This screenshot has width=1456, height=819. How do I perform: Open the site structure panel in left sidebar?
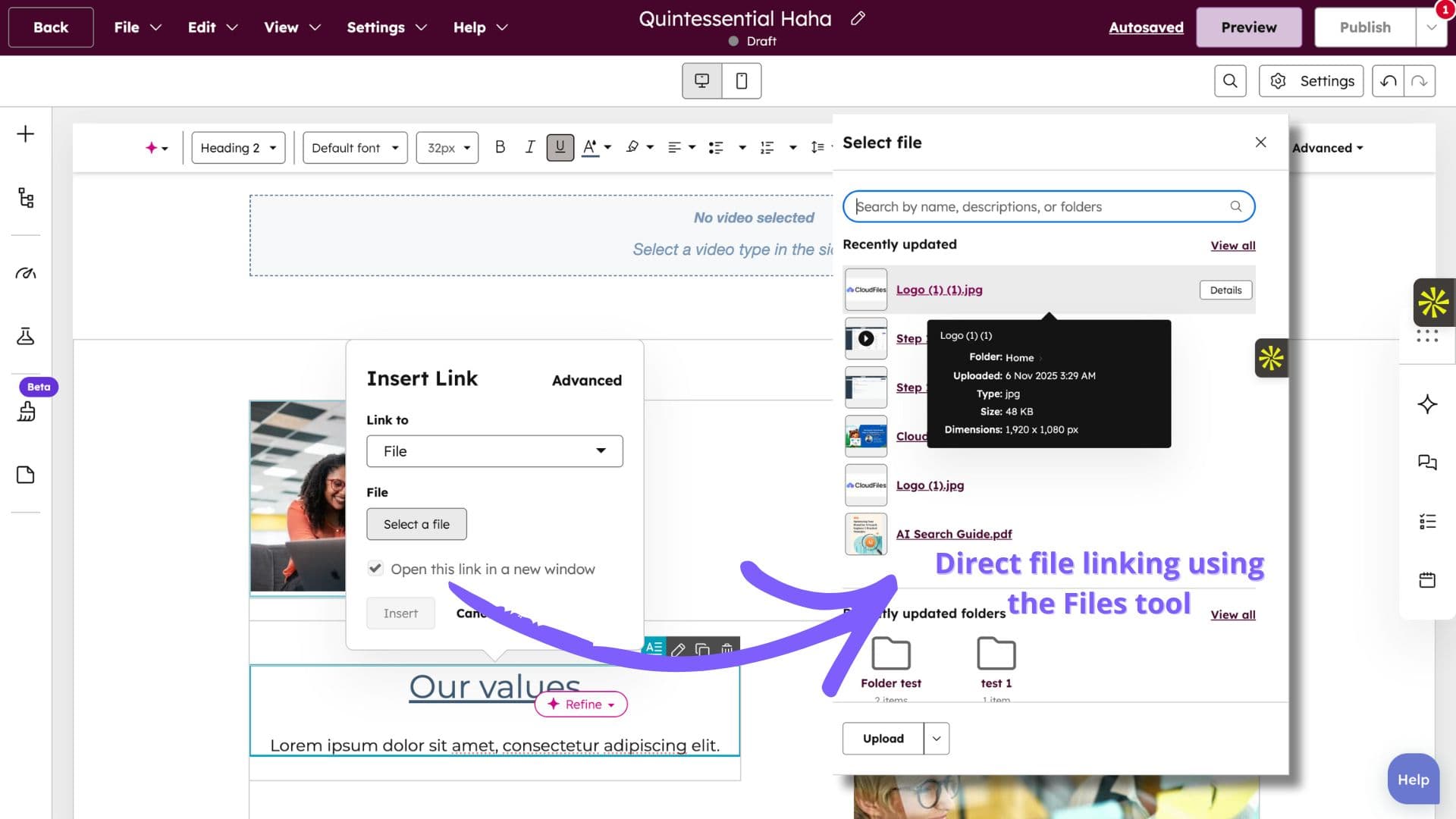26,198
